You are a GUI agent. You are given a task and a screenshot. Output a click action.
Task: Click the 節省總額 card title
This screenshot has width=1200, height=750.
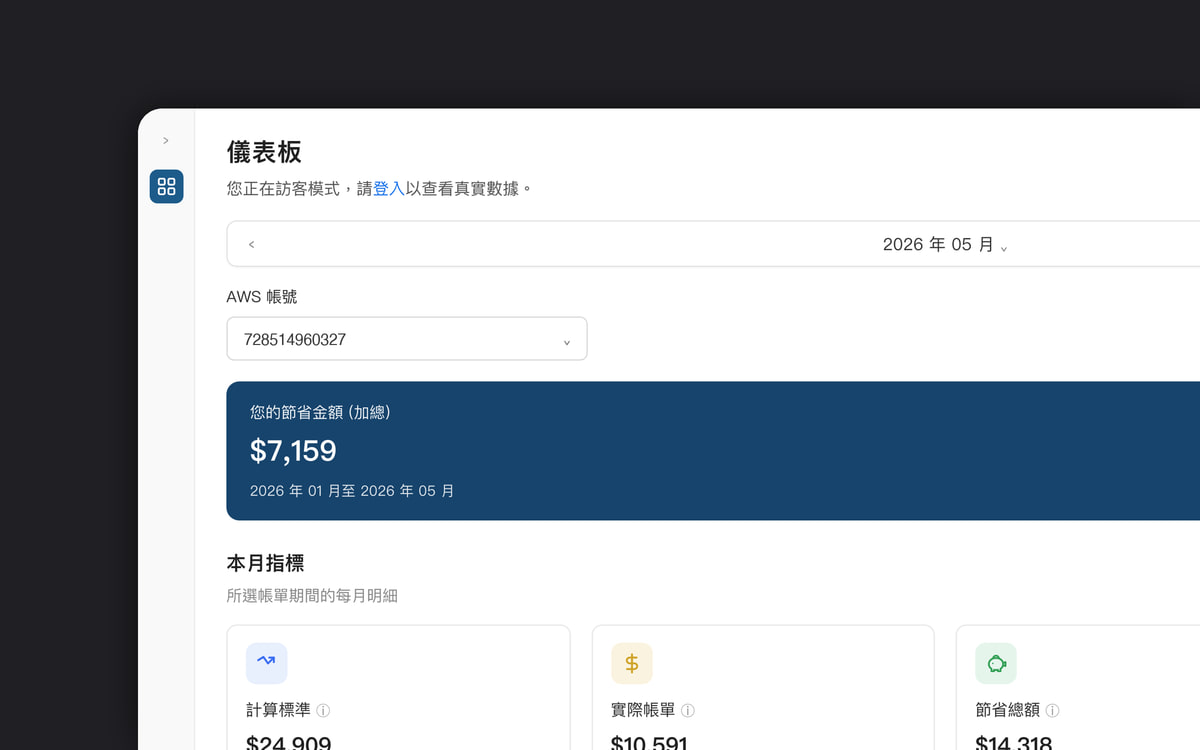[1008, 710]
